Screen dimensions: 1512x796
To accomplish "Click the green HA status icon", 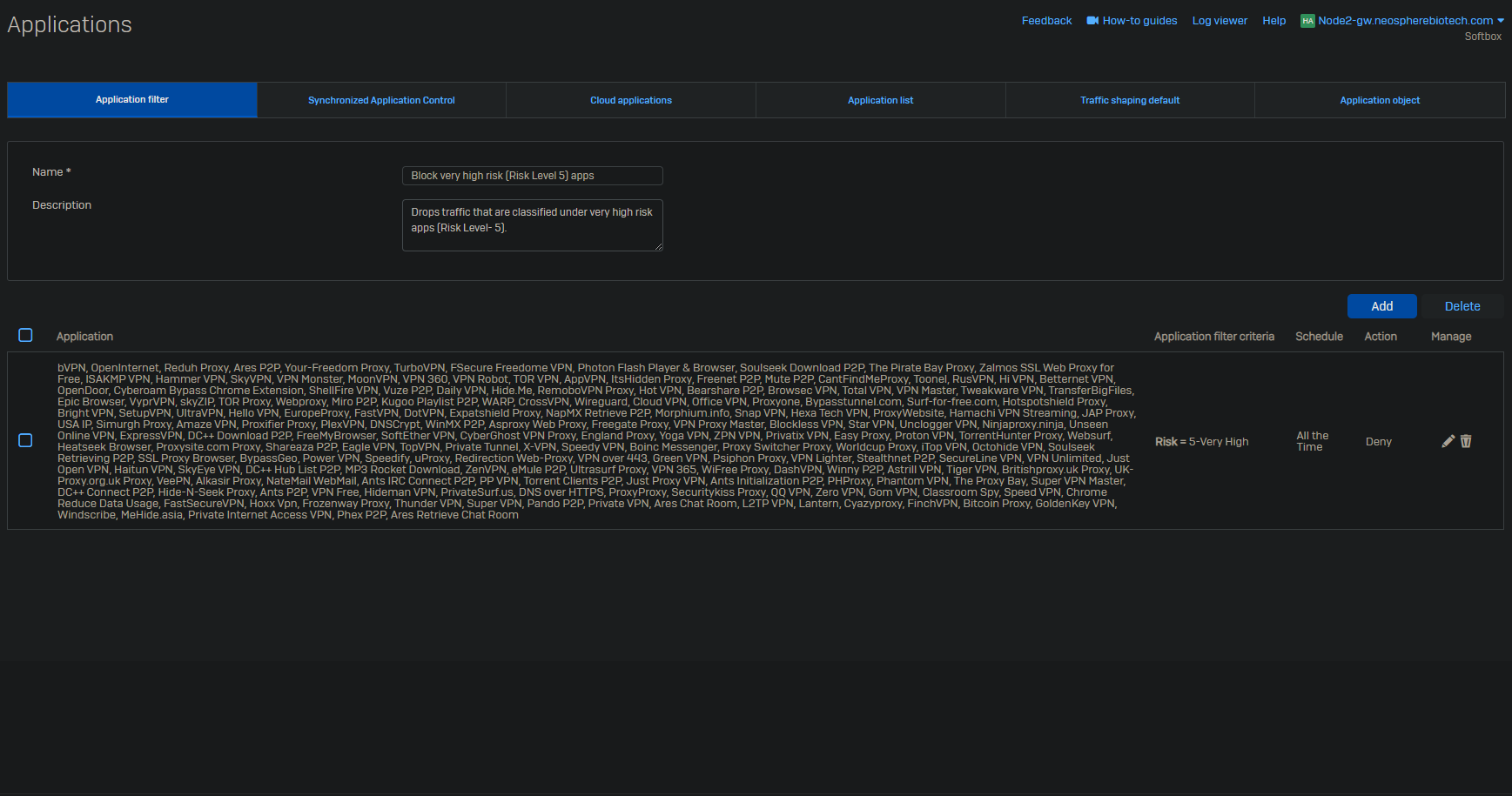I will click(1307, 21).
